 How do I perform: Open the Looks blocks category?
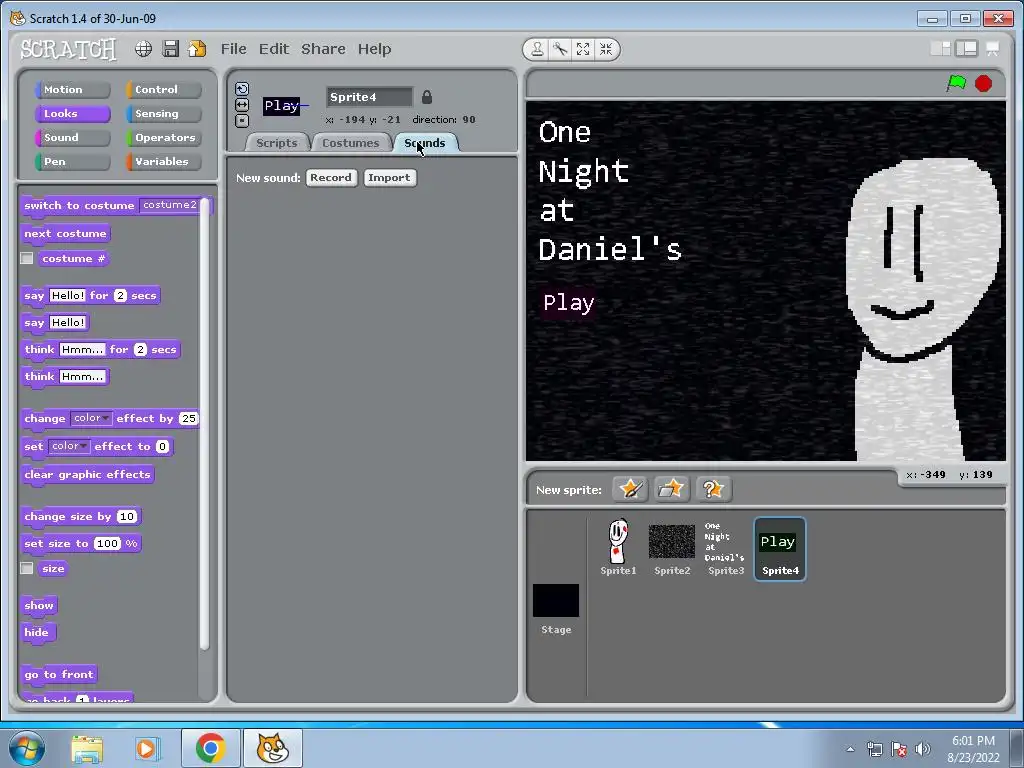[x=72, y=114]
